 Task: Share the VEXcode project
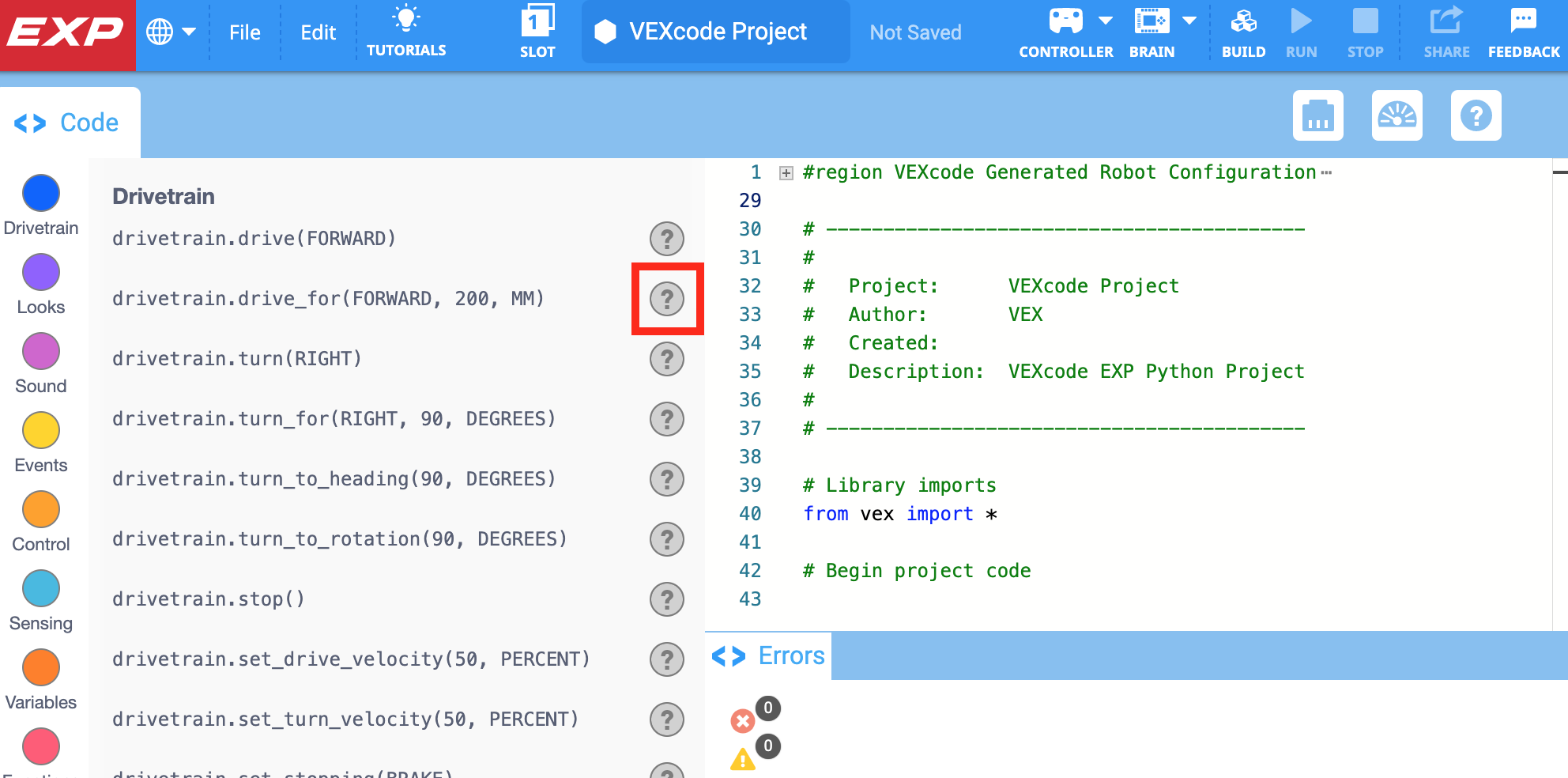[x=1445, y=32]
